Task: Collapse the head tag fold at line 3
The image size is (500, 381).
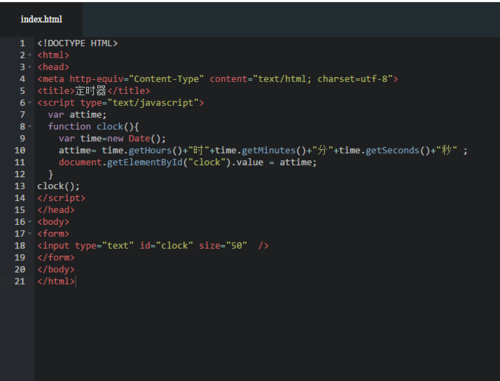Action: point(30,67)
